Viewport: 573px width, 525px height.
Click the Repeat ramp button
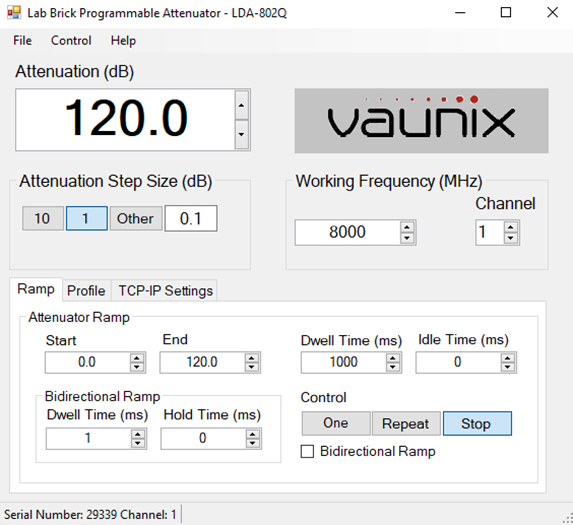[406, 423]
